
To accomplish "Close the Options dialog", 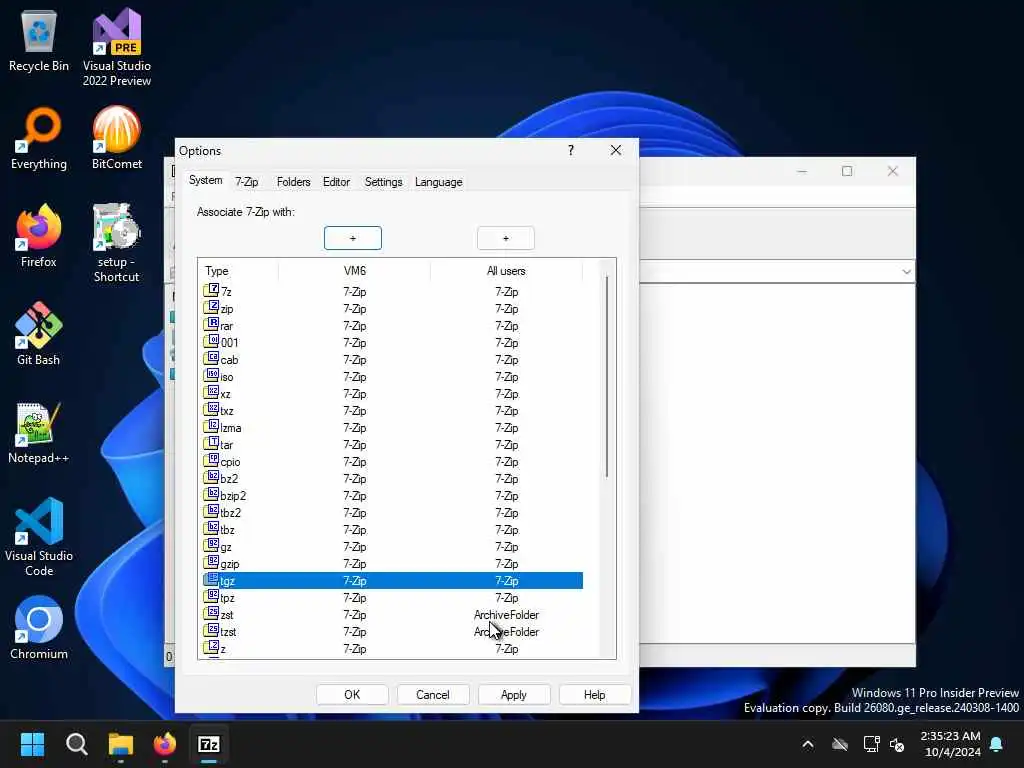I will (x=616, y=150).
